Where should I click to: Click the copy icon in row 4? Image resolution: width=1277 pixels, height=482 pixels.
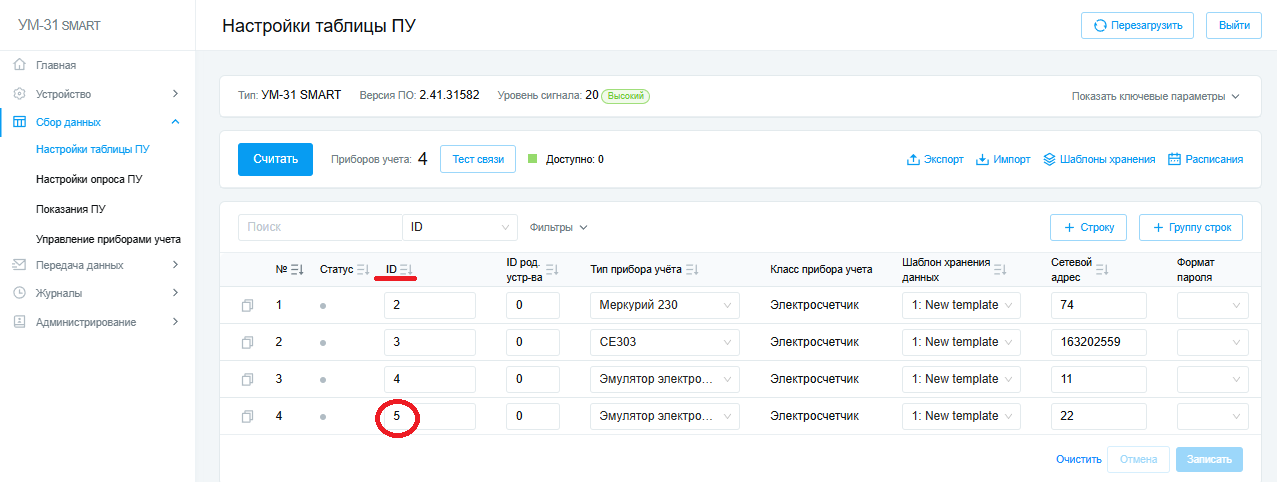tap(248, 416)
